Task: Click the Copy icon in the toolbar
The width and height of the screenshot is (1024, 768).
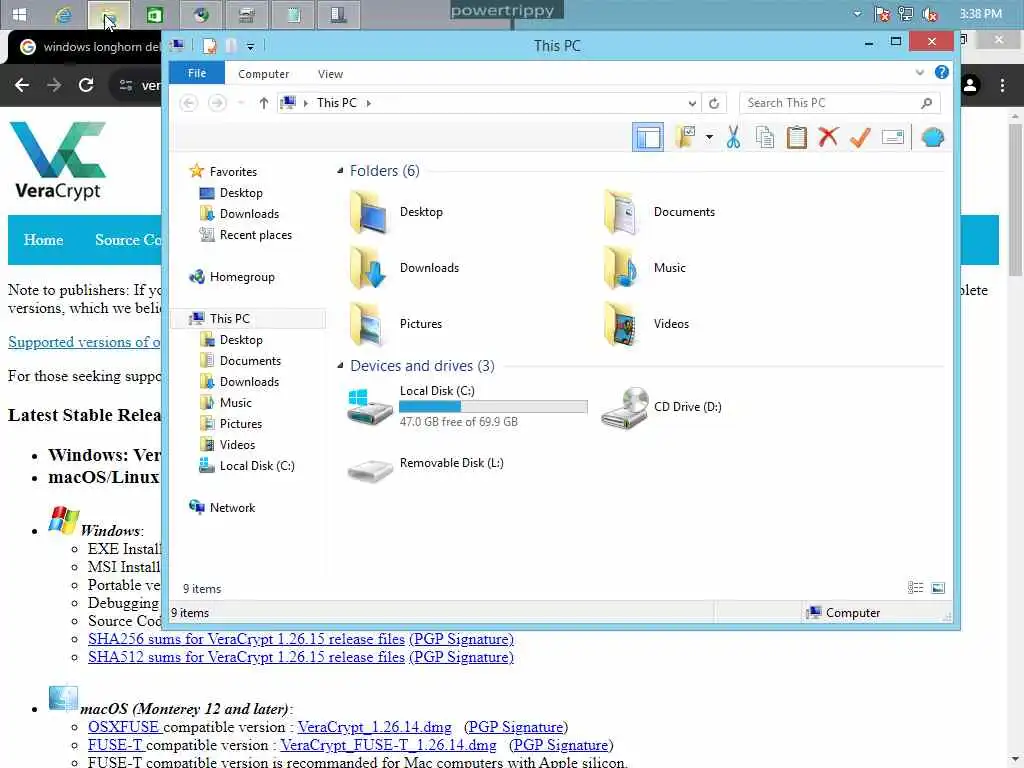Action: pyautogui.click(x=765, y=138)
